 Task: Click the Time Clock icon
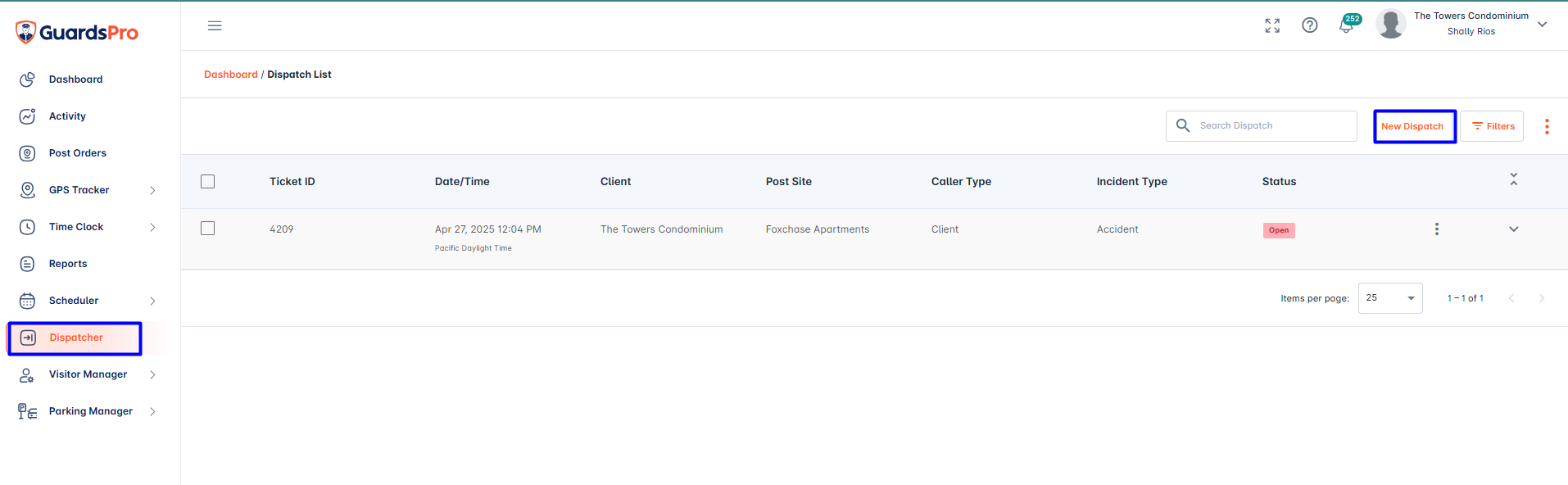pos(27,227)
